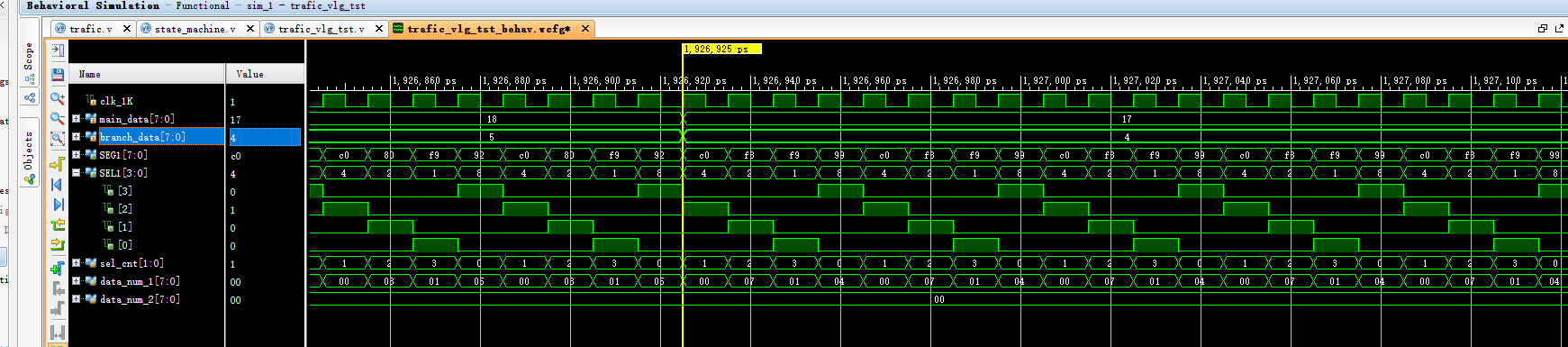The image size is (1568, 347).
Task: Click the waveform window float button
Action: [x=1543, y=29]
